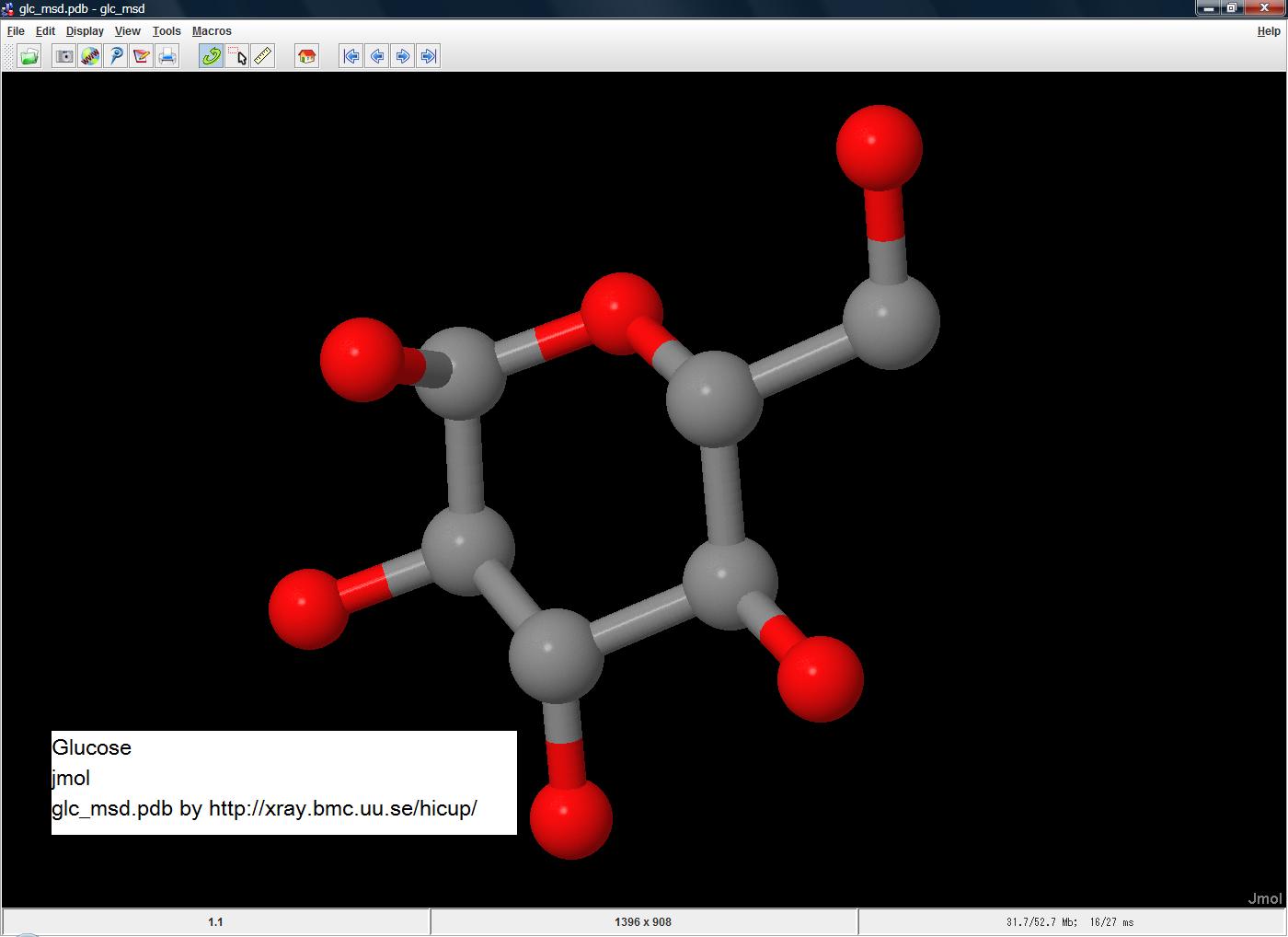
Task: Click the ring oxygen atom between carbons
Action: pos(622,313)
